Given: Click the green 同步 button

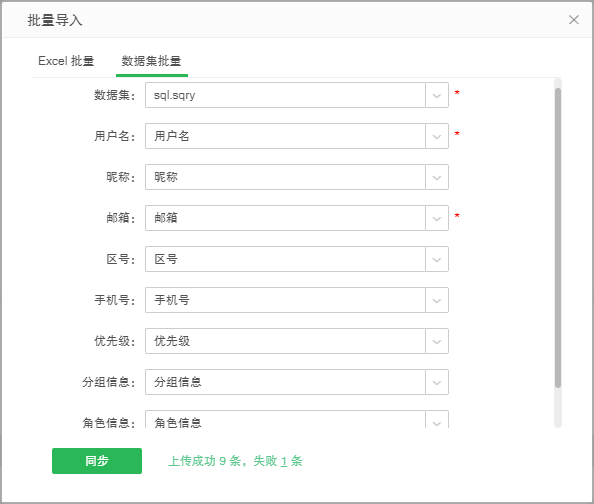Looking at the screenshot, I should click(97, 461).
